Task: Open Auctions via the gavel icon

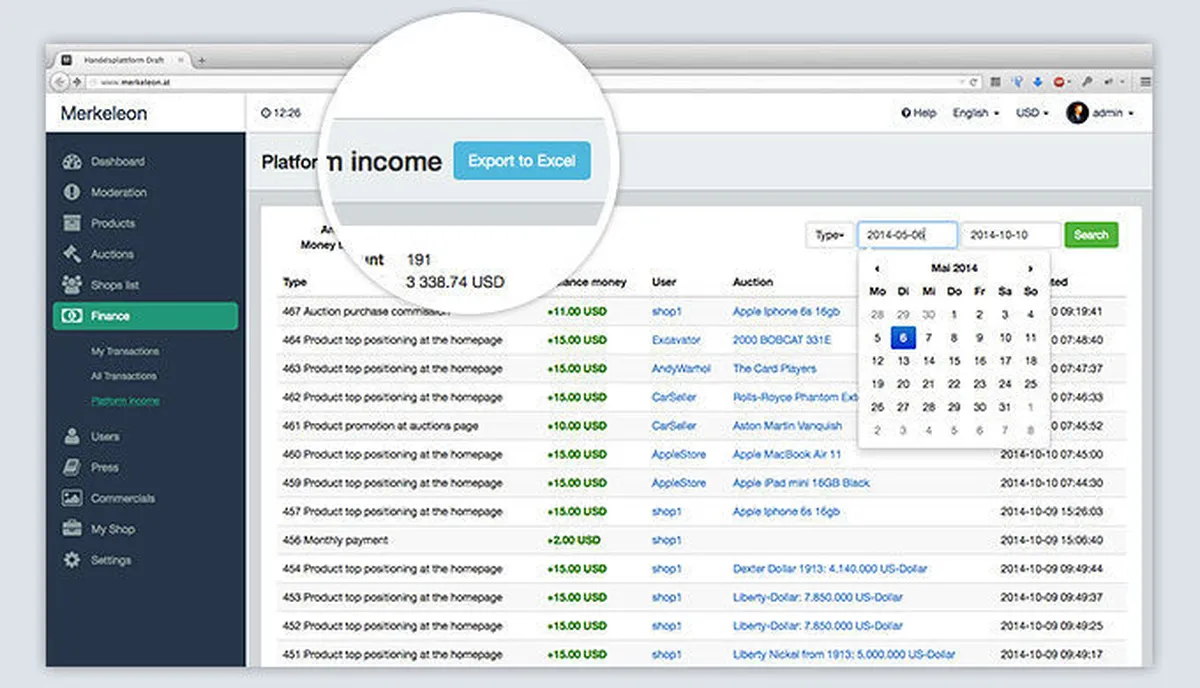Action: pyautogui.click(x=72, y=254)
